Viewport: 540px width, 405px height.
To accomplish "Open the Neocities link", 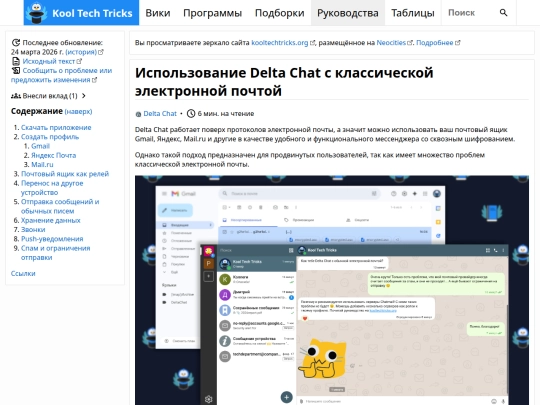I will coord(394,43).
